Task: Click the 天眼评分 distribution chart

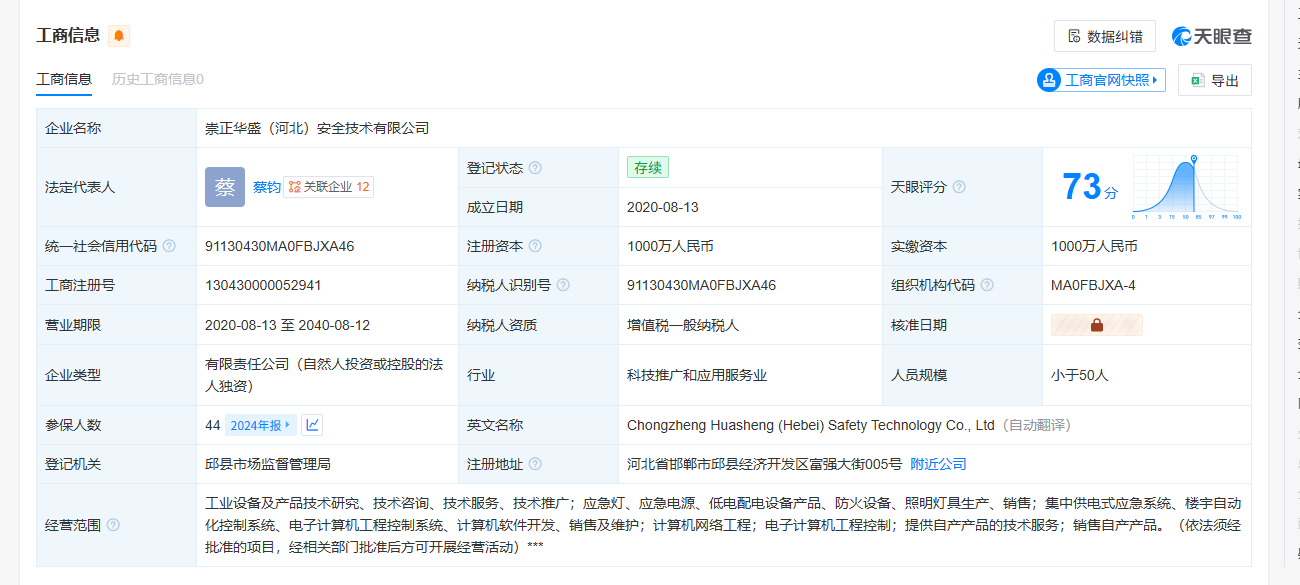Action: pyautogui.click(x=1187, y=187)
